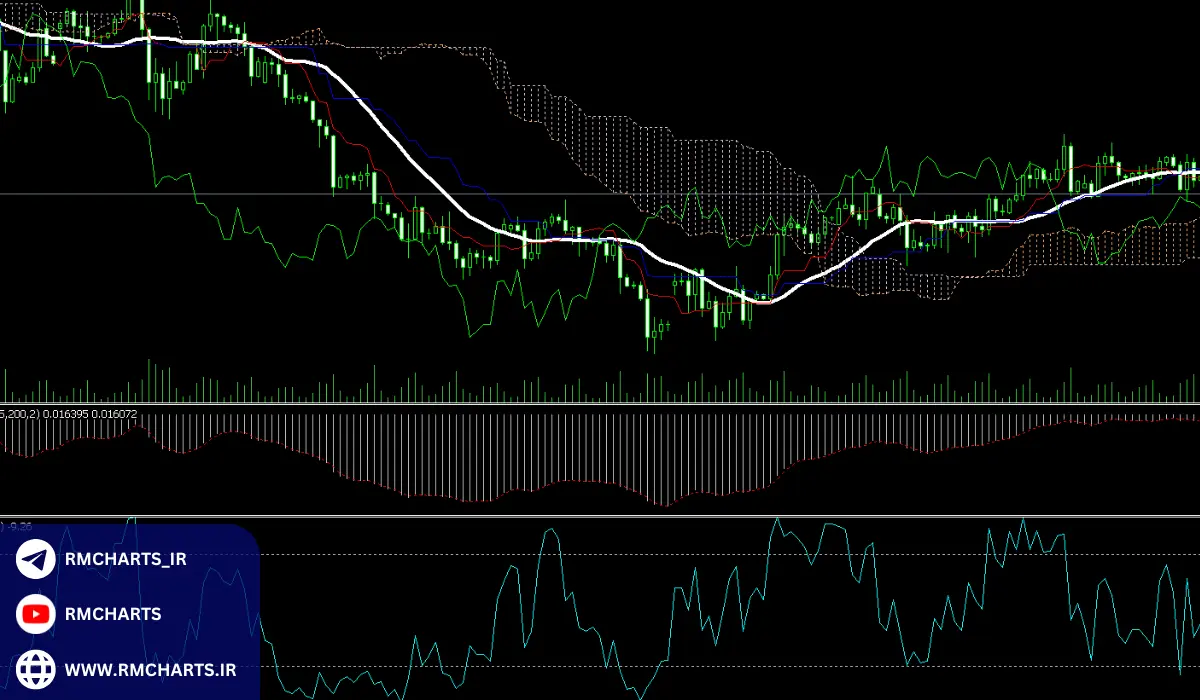Image resolution: width=1200 pixels, height=700 pixels.
Task: Click the separator between volume and histogram panels
Action: [x=600, y=404]
